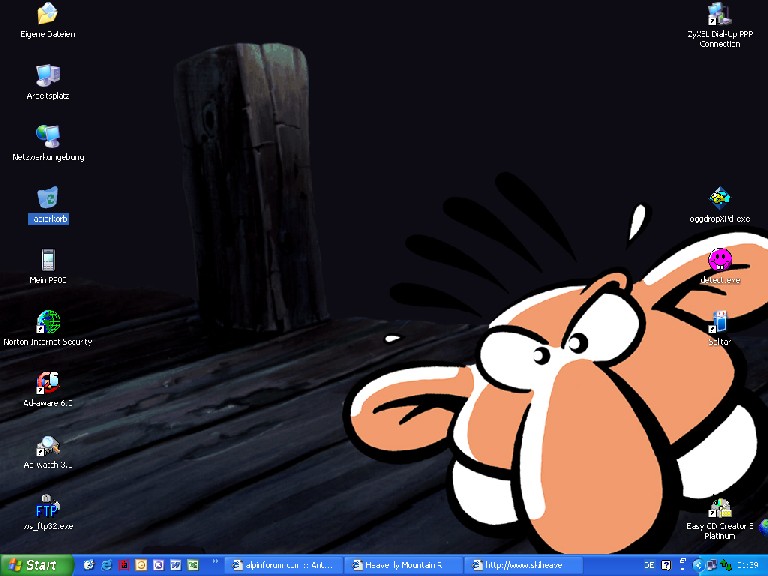Select the Papierkorb recycle bin icon

(47, 198)
